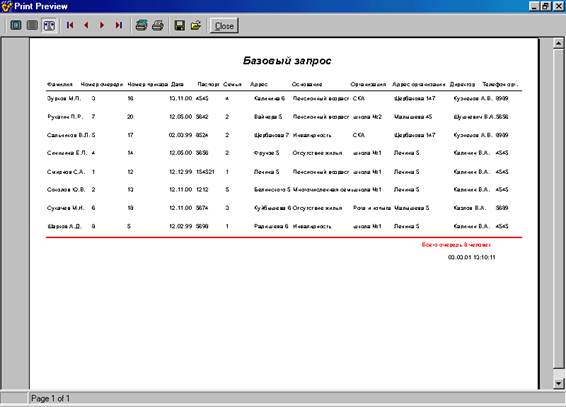The image size is (566, 407).
Task: Toggle the Zoom to page width icon
Action: tap(49, 25)
